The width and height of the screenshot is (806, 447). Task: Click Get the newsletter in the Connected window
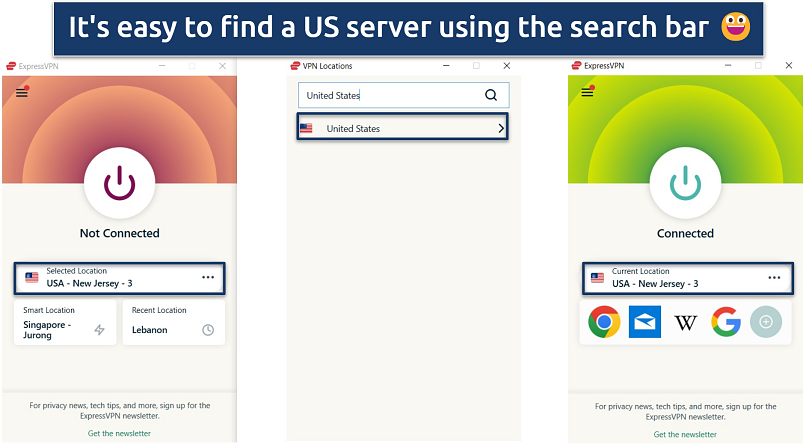[685, 435]
